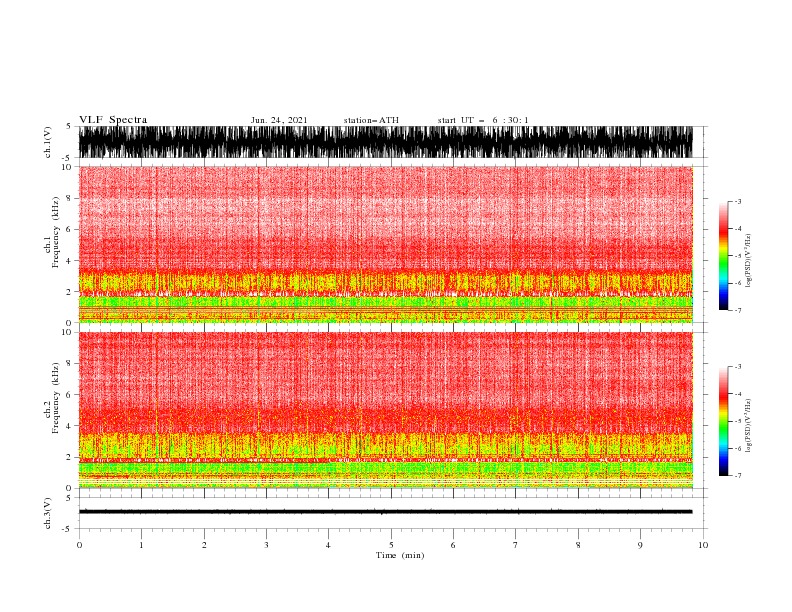Click the ch.1 frequency tick label "8"

[69, 198]
